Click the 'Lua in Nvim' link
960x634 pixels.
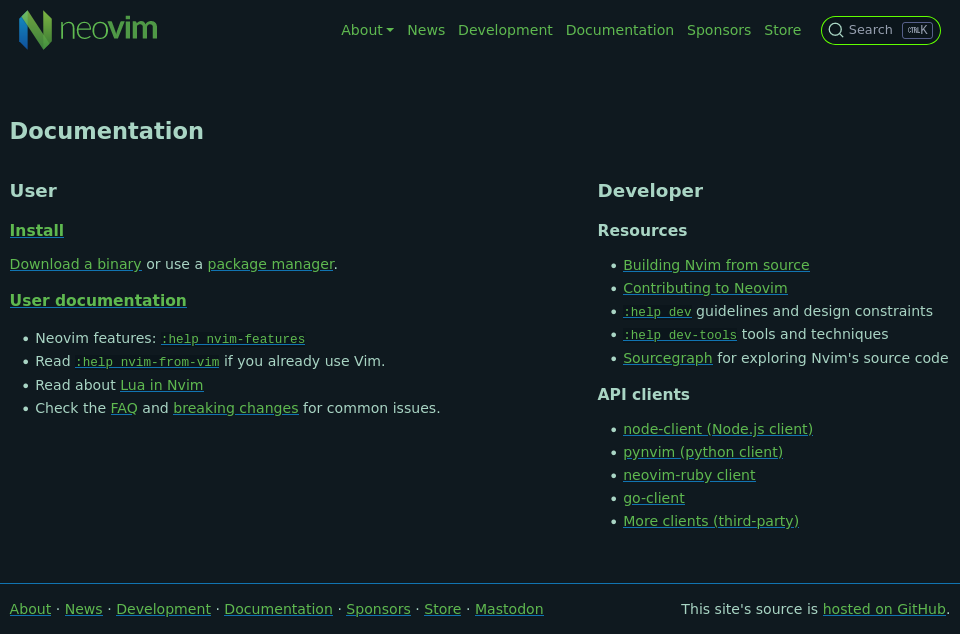point(161,385)
